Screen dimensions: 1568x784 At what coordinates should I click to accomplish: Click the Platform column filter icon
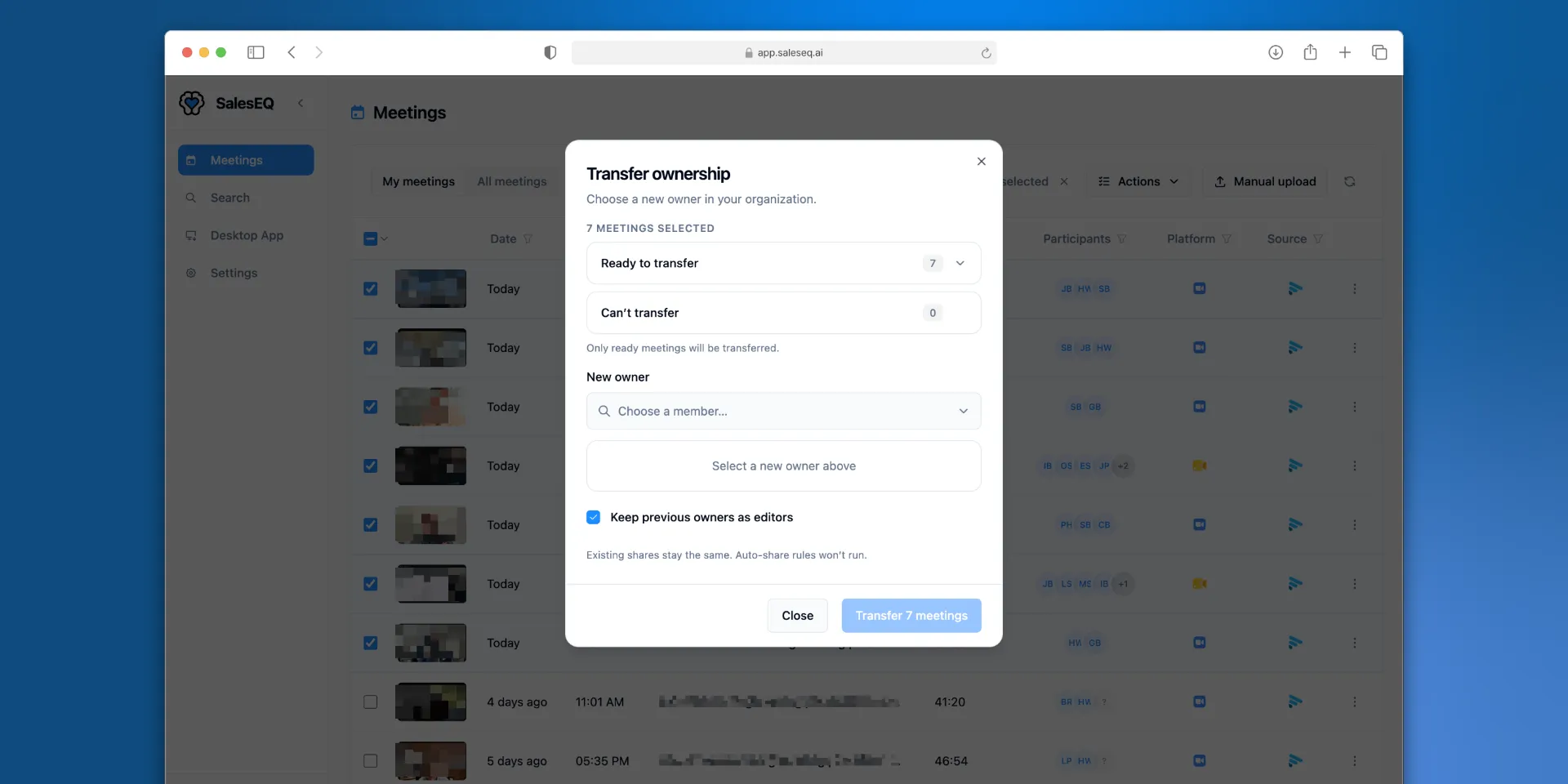pos(1227,238)
